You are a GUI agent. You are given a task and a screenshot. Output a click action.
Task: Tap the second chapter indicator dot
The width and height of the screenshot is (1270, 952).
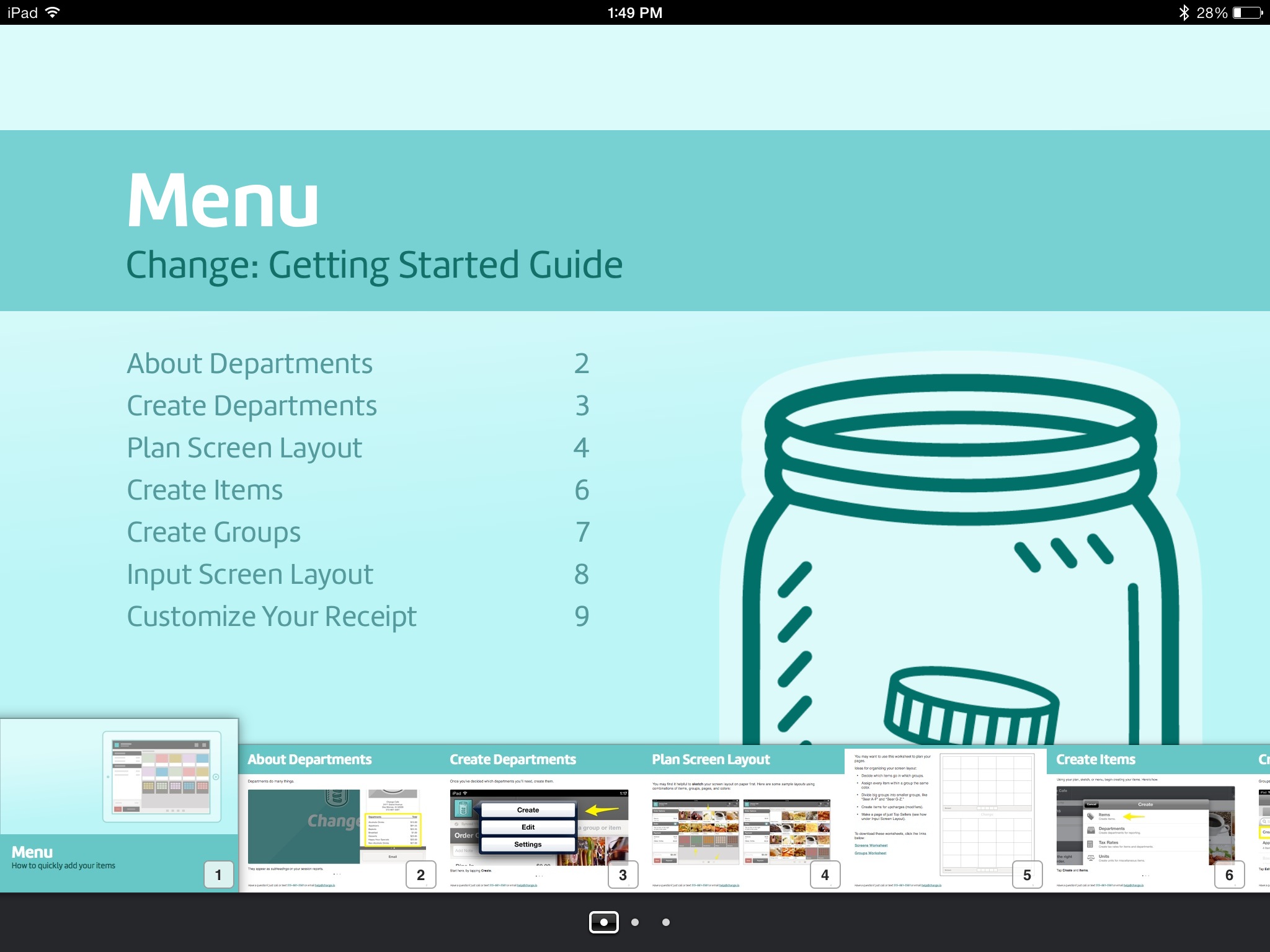pyautogui.click(x=635, y=922)
